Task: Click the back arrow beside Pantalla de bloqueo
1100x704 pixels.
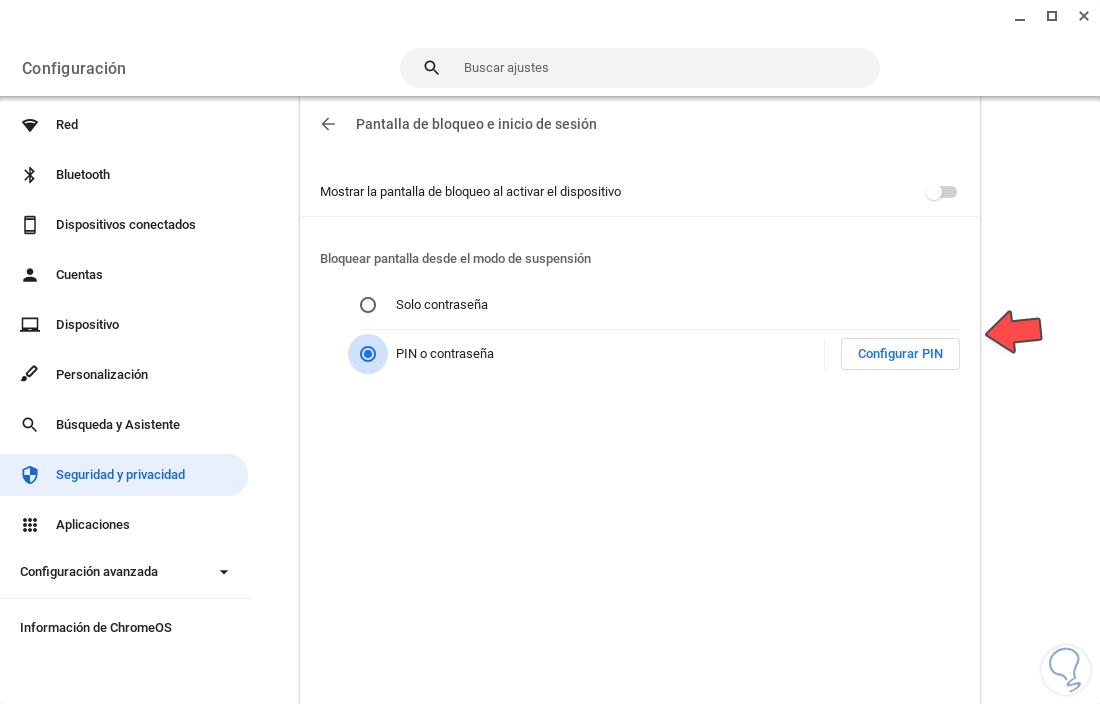Action: click(328, 124)
